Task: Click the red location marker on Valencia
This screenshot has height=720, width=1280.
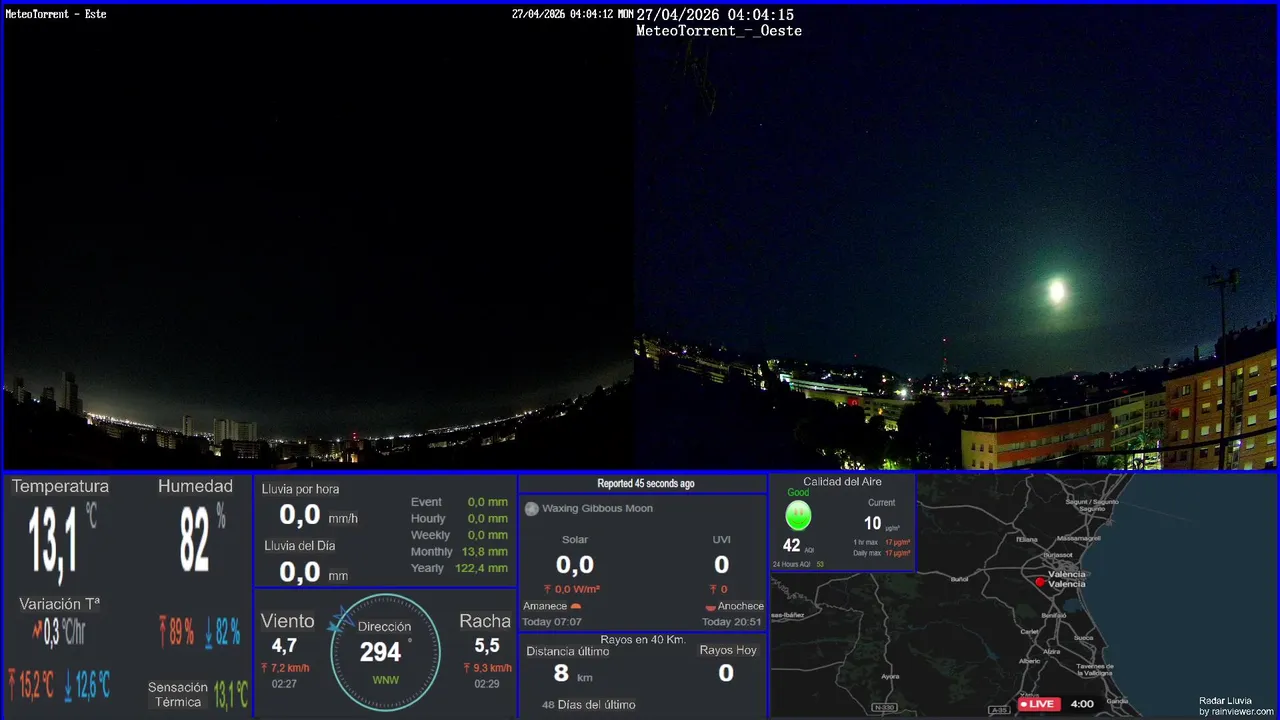Action: (1040, 582)
